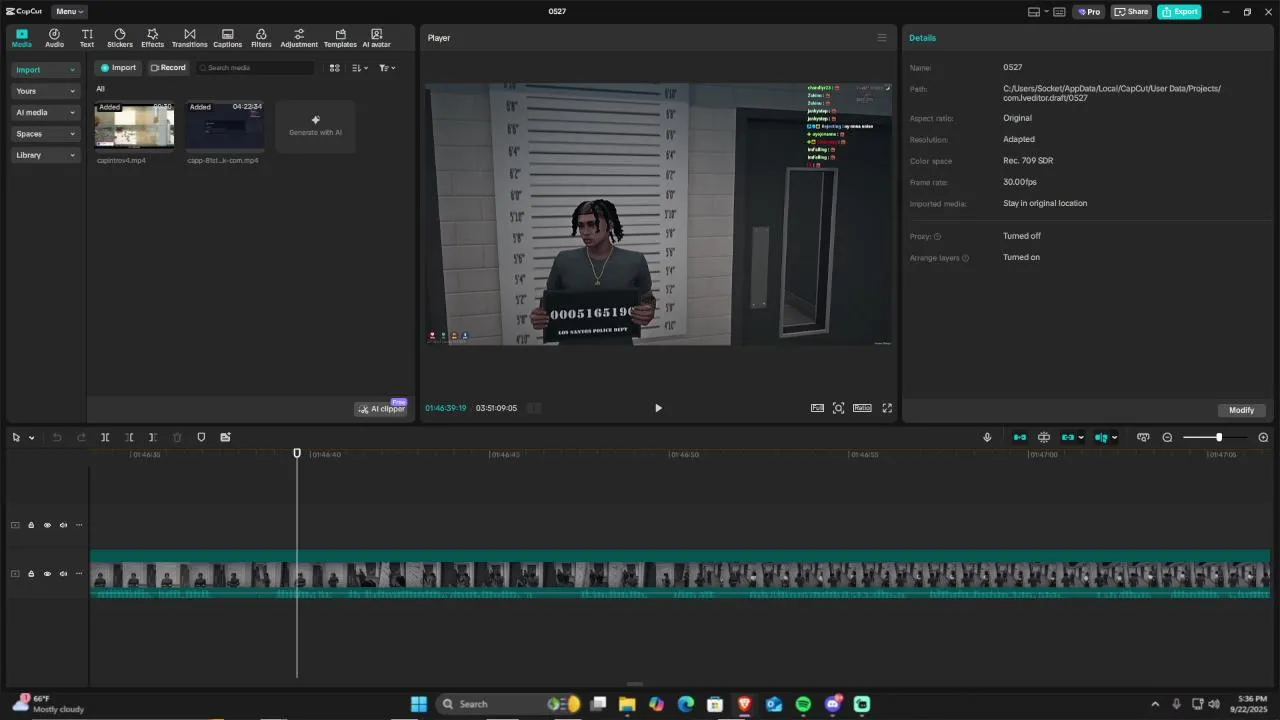Switch to the Media tab

click(x=22, y=38)
